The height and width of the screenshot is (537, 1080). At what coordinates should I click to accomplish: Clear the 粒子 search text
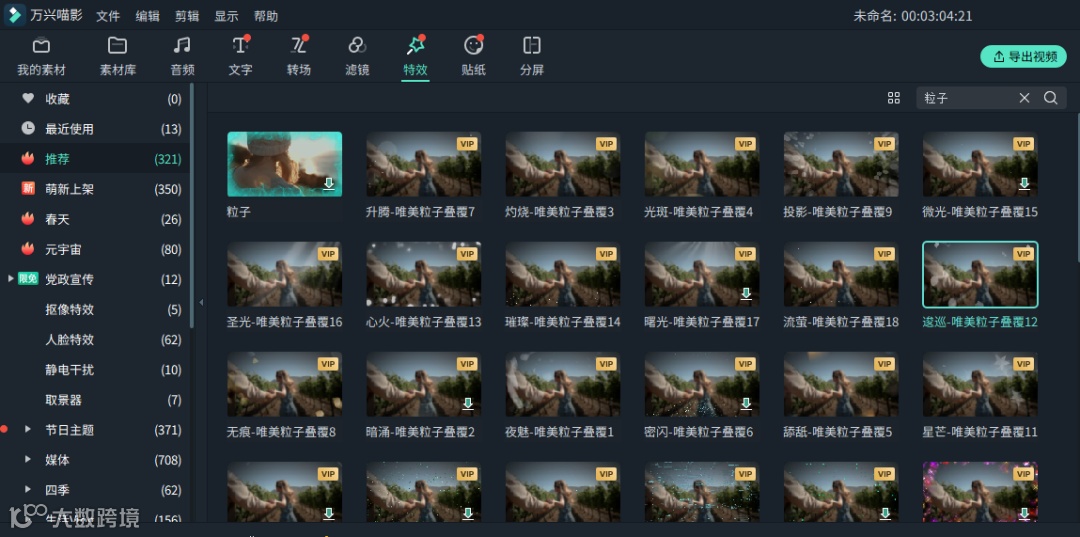(x=1024, y=98)
